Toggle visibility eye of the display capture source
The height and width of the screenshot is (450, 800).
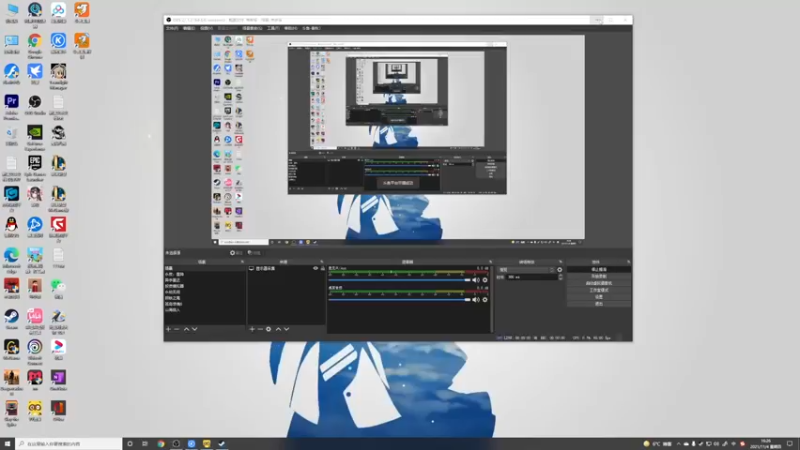point(315,268)
